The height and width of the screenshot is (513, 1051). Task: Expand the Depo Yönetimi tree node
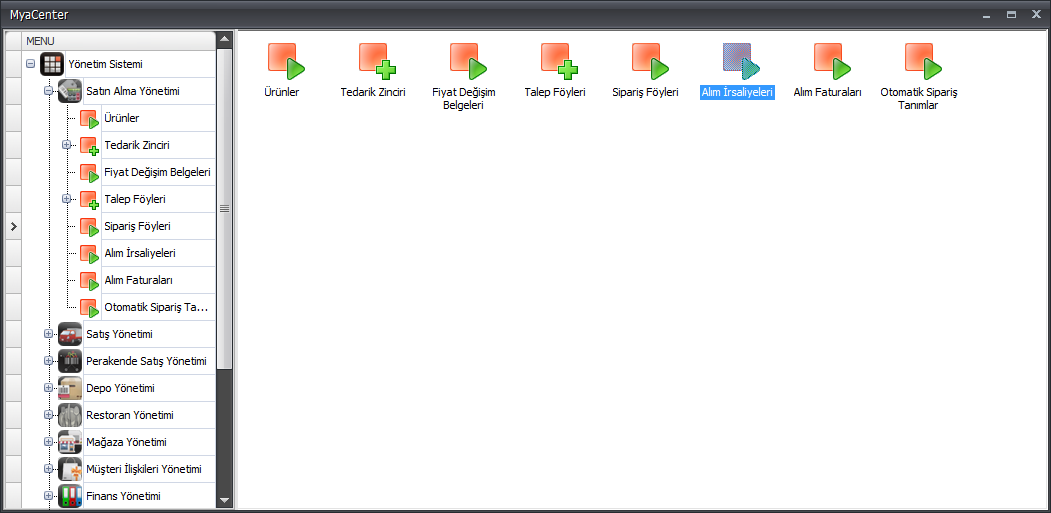pos(48,388)
